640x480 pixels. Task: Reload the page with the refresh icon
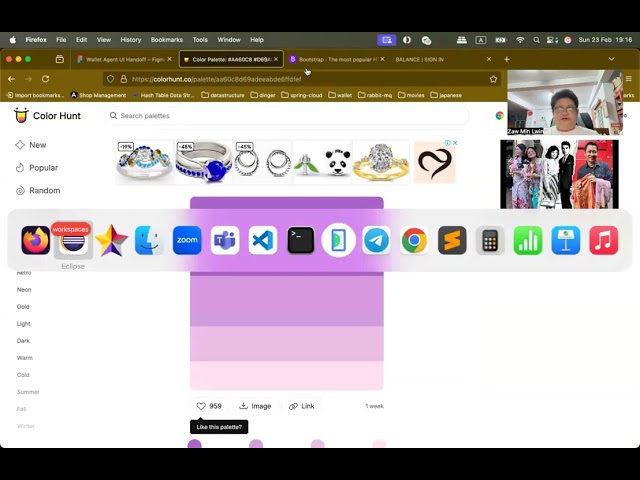pos(45,79)
